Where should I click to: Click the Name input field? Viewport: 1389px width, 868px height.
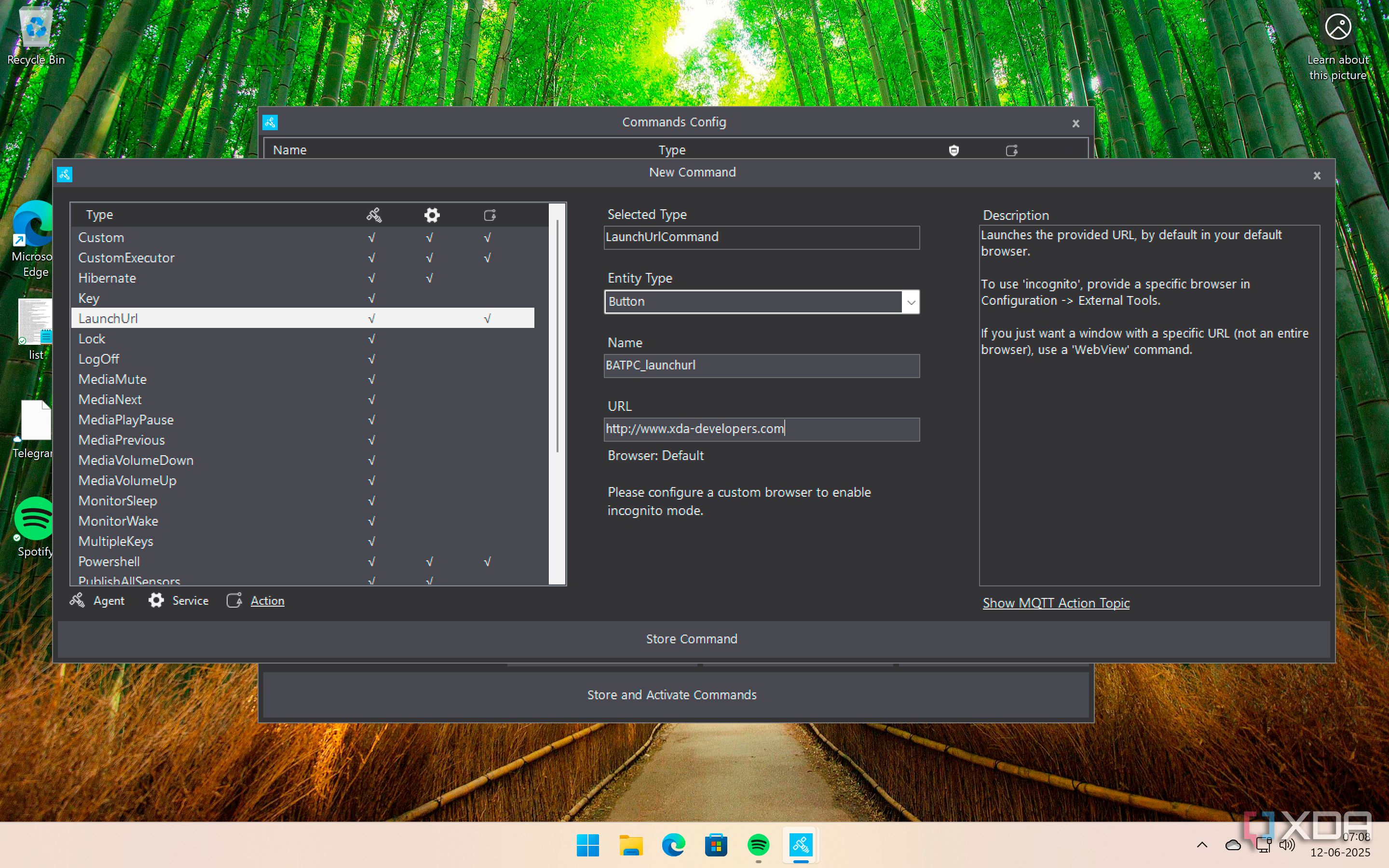point(761,366)
